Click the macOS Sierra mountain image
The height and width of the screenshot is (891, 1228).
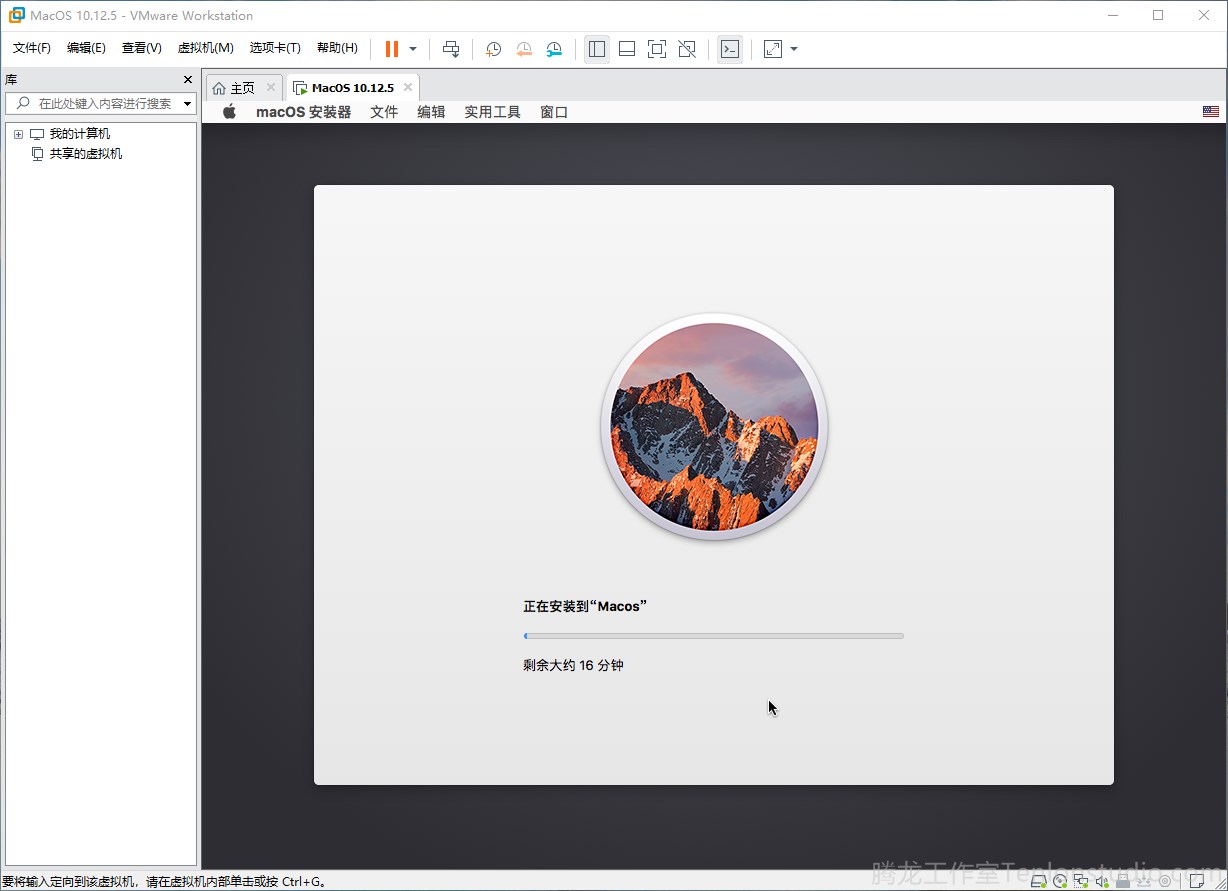[x=714, y=427]
